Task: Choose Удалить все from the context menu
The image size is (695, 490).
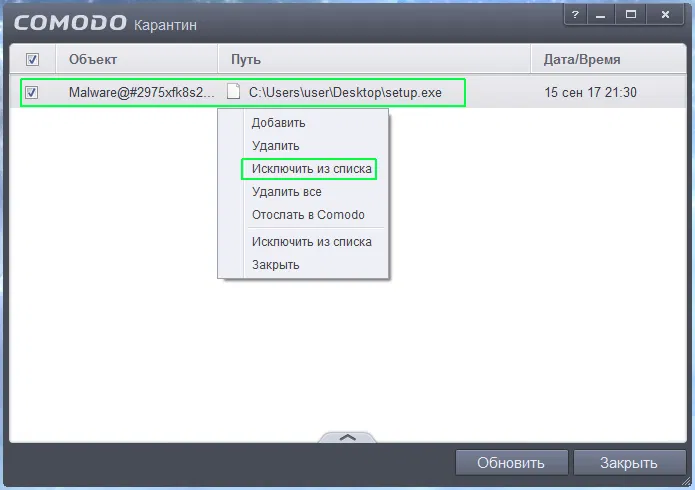Action: [x=286, y=192]
